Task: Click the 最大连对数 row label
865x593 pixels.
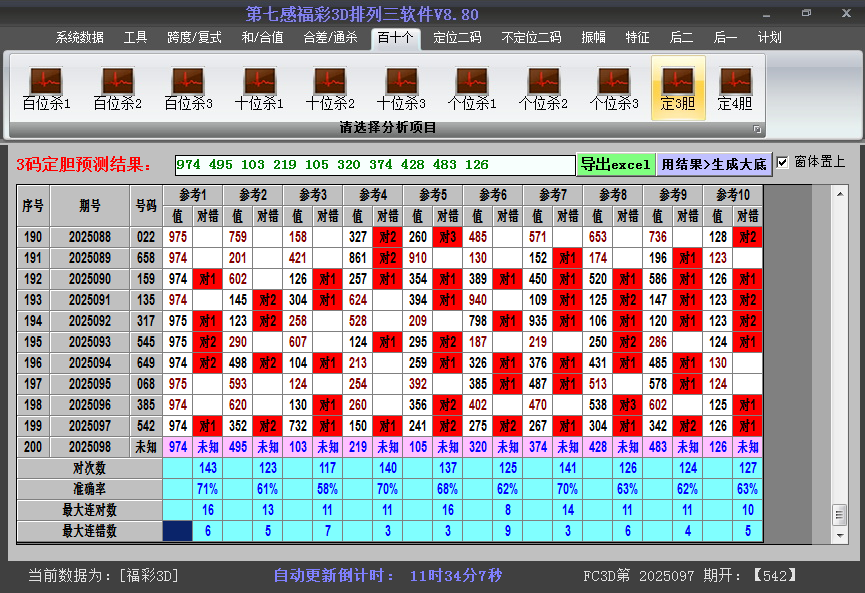Action: [89, 510]
